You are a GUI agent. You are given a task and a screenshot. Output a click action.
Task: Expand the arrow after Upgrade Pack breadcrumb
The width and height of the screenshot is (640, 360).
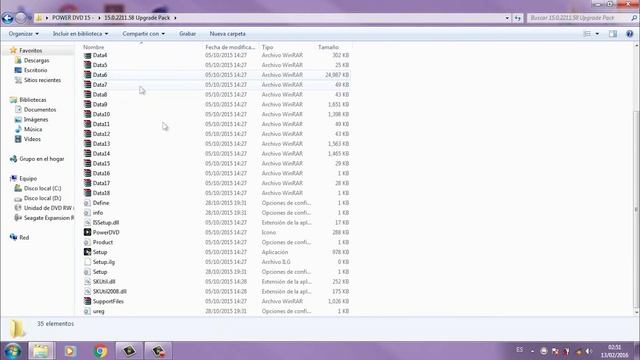pyautogui.click(x=175, y=18)
